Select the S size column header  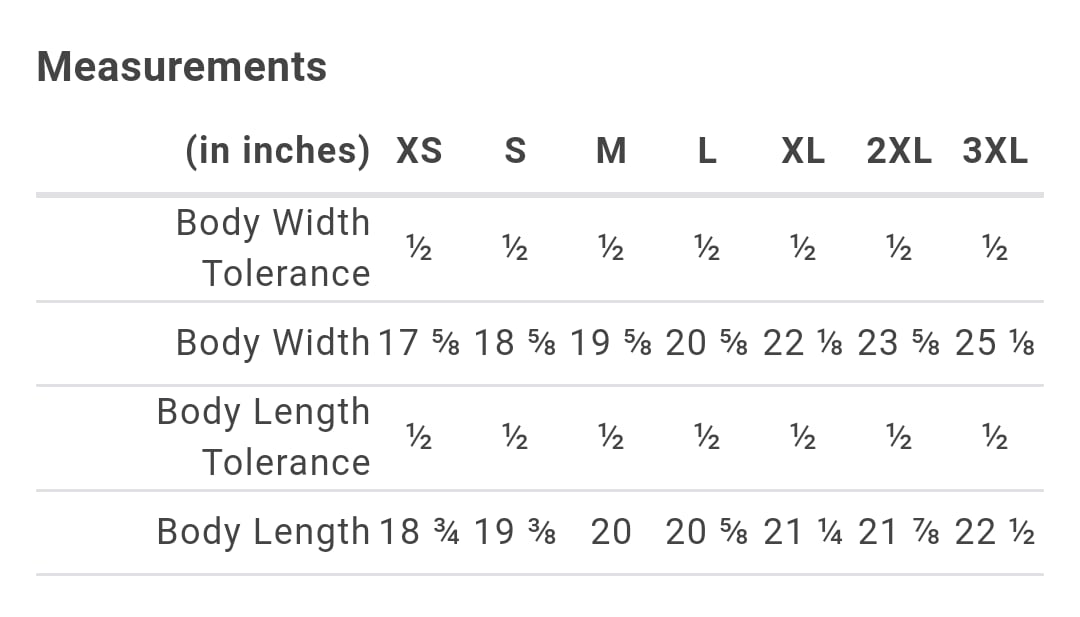tap(515, 151)
